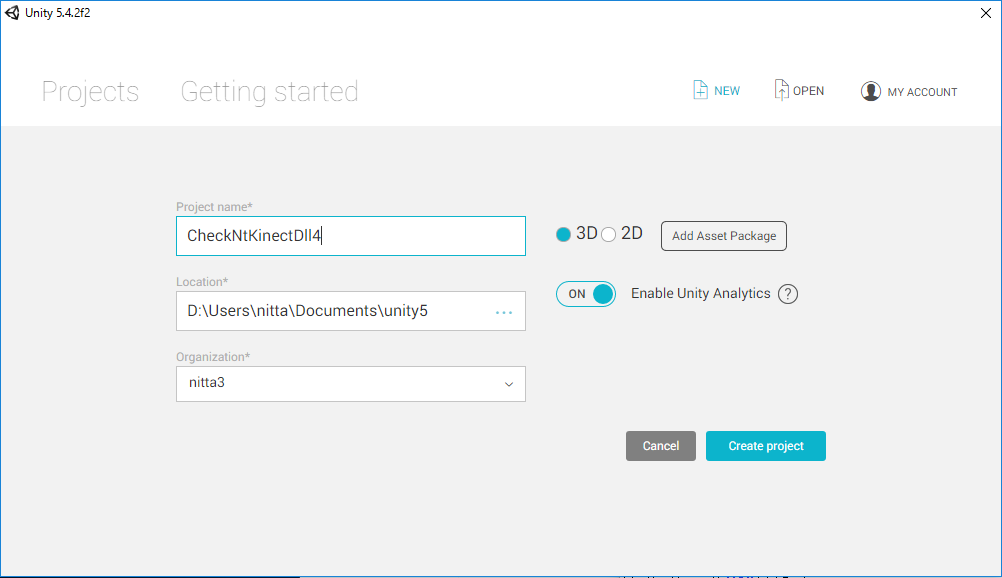Close the Unity launcher window
Screen dimensions: 1002x578
987,12
